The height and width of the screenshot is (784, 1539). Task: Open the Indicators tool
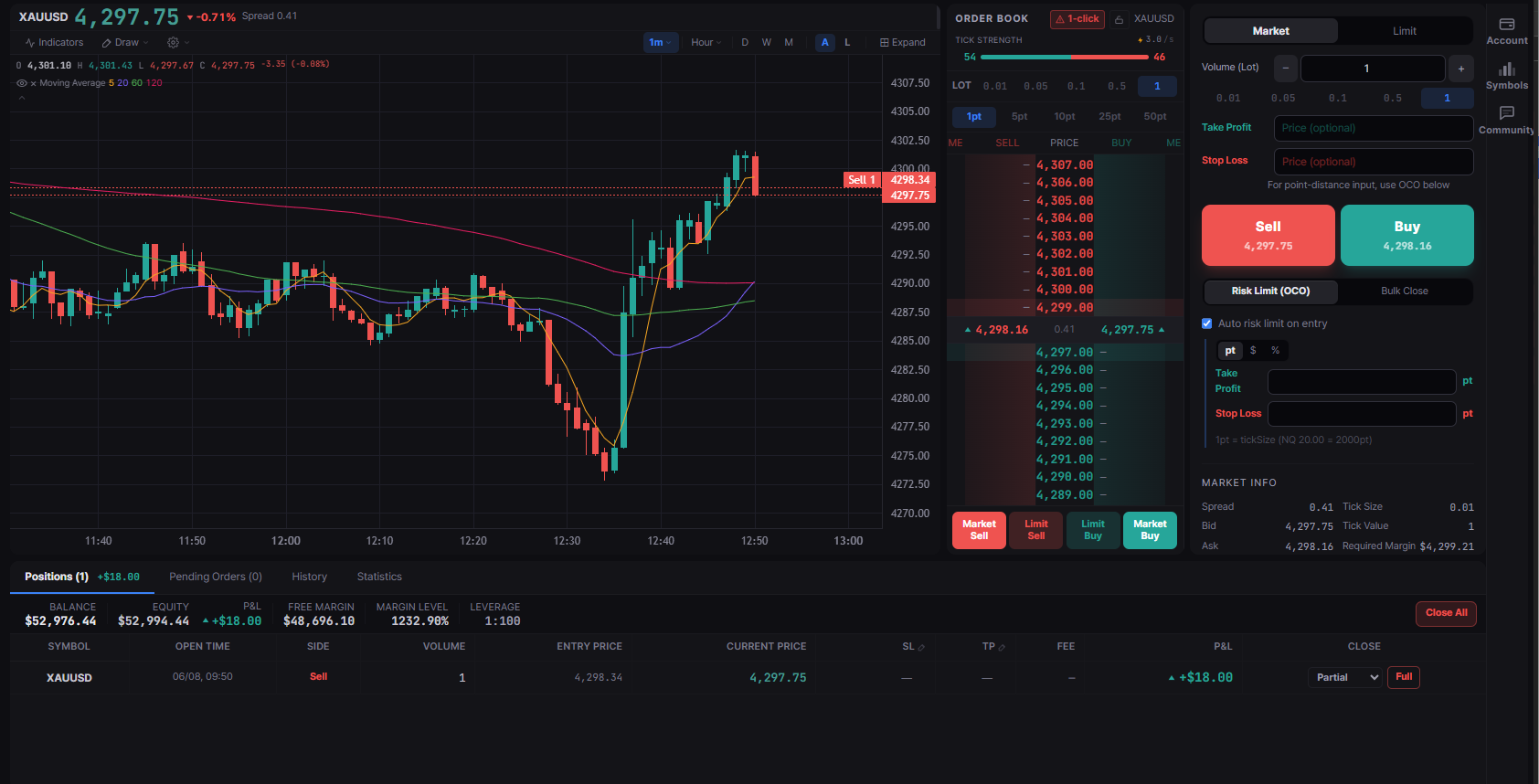[54, 42]
